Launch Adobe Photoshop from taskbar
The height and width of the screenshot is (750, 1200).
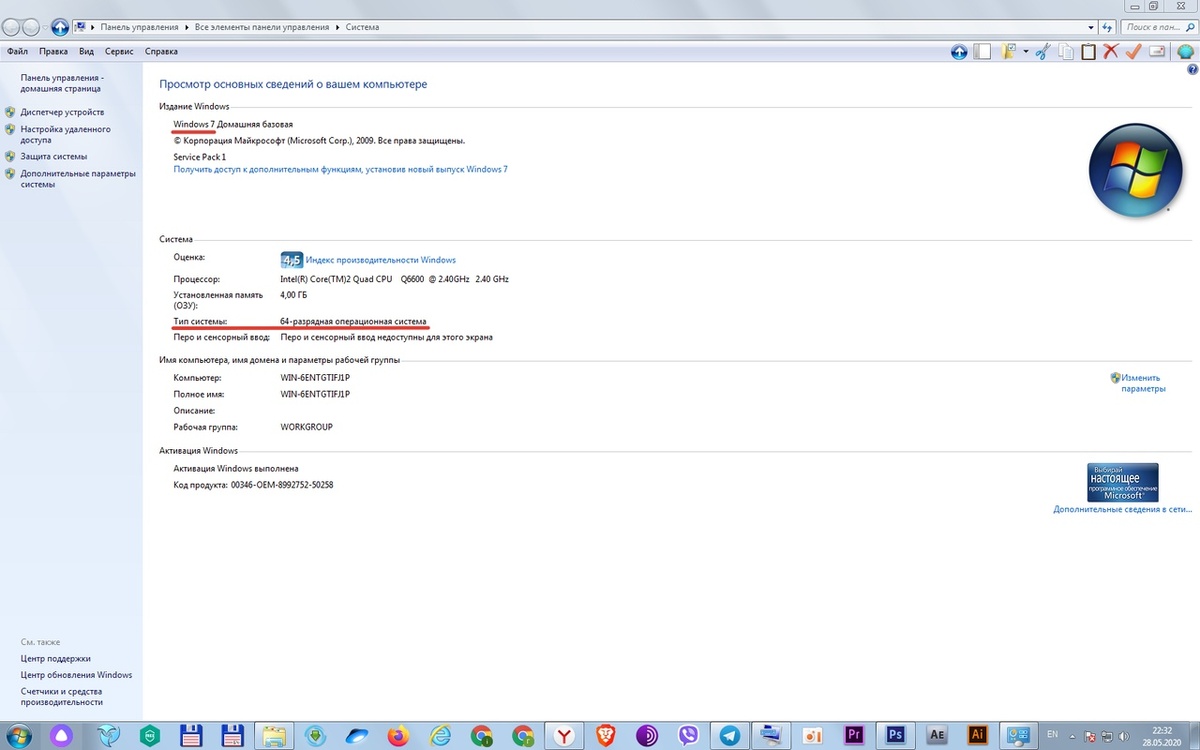tap(896, 736)
